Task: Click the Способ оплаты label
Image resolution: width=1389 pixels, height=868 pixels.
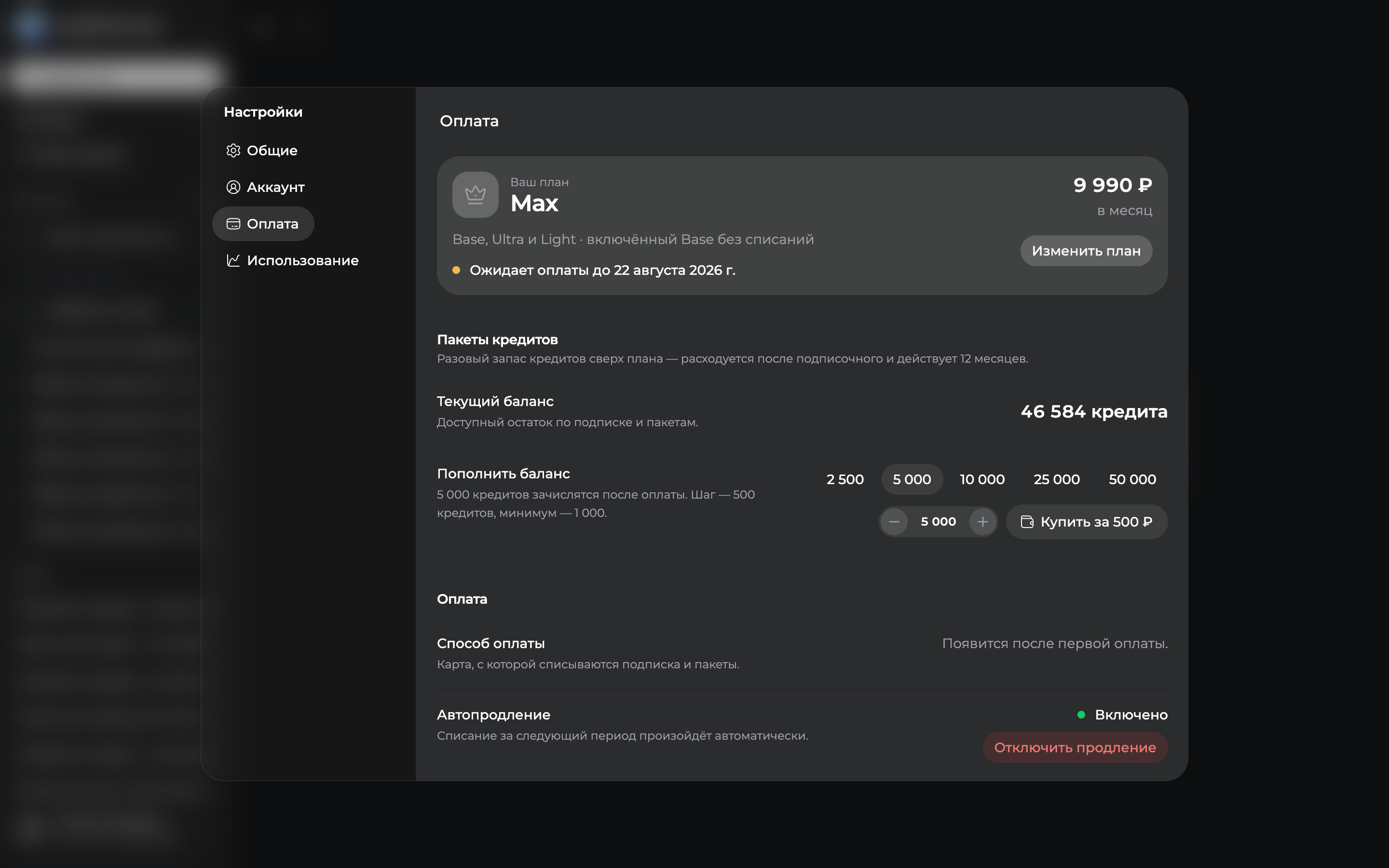Action: (491, 644)
